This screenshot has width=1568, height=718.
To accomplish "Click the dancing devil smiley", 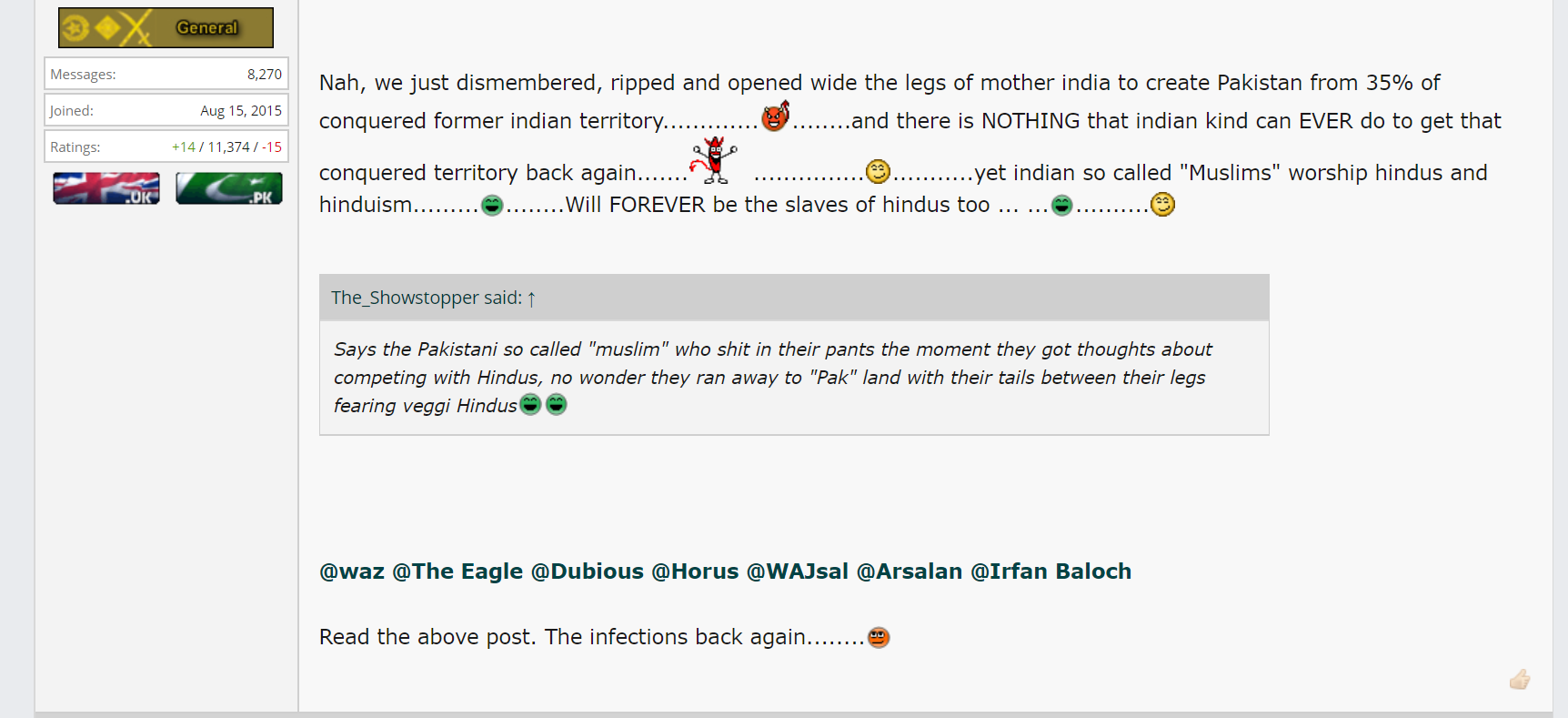I will click(x=714, y=160).
